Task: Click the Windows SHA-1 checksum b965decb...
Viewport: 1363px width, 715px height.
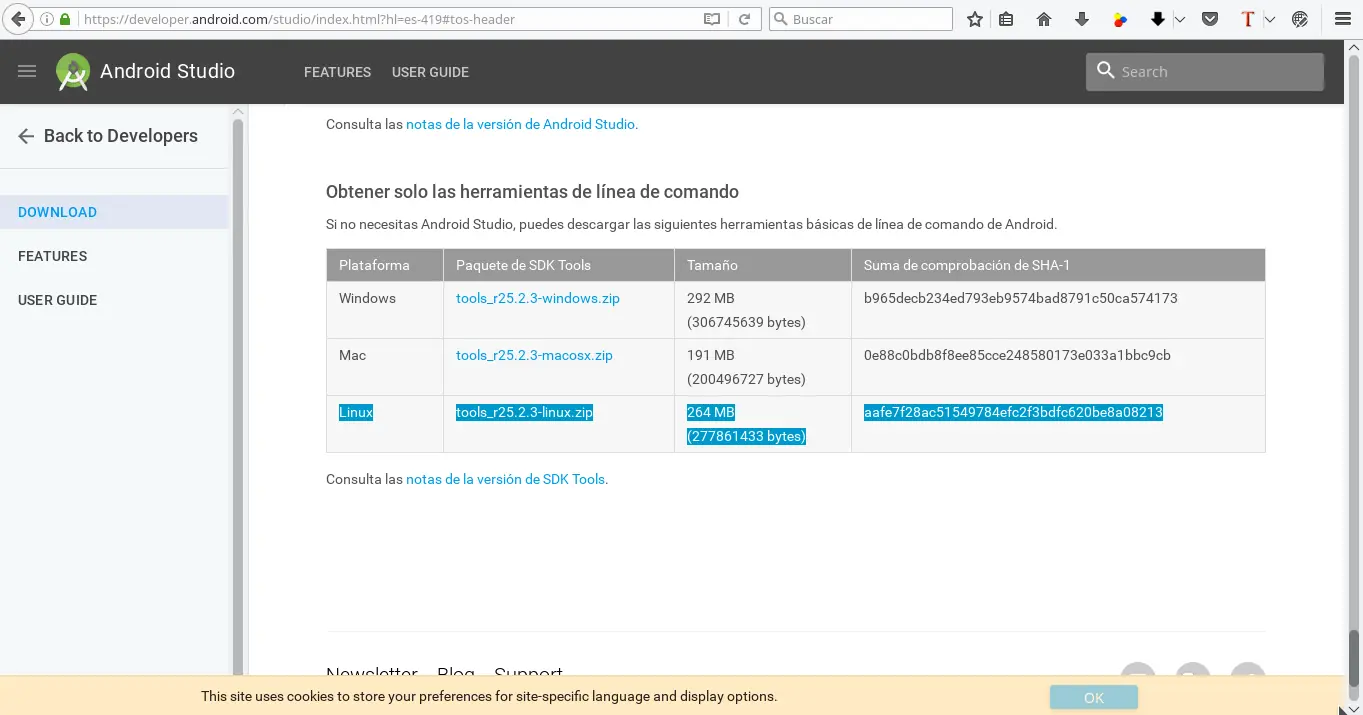Action: coord(1020,298)
